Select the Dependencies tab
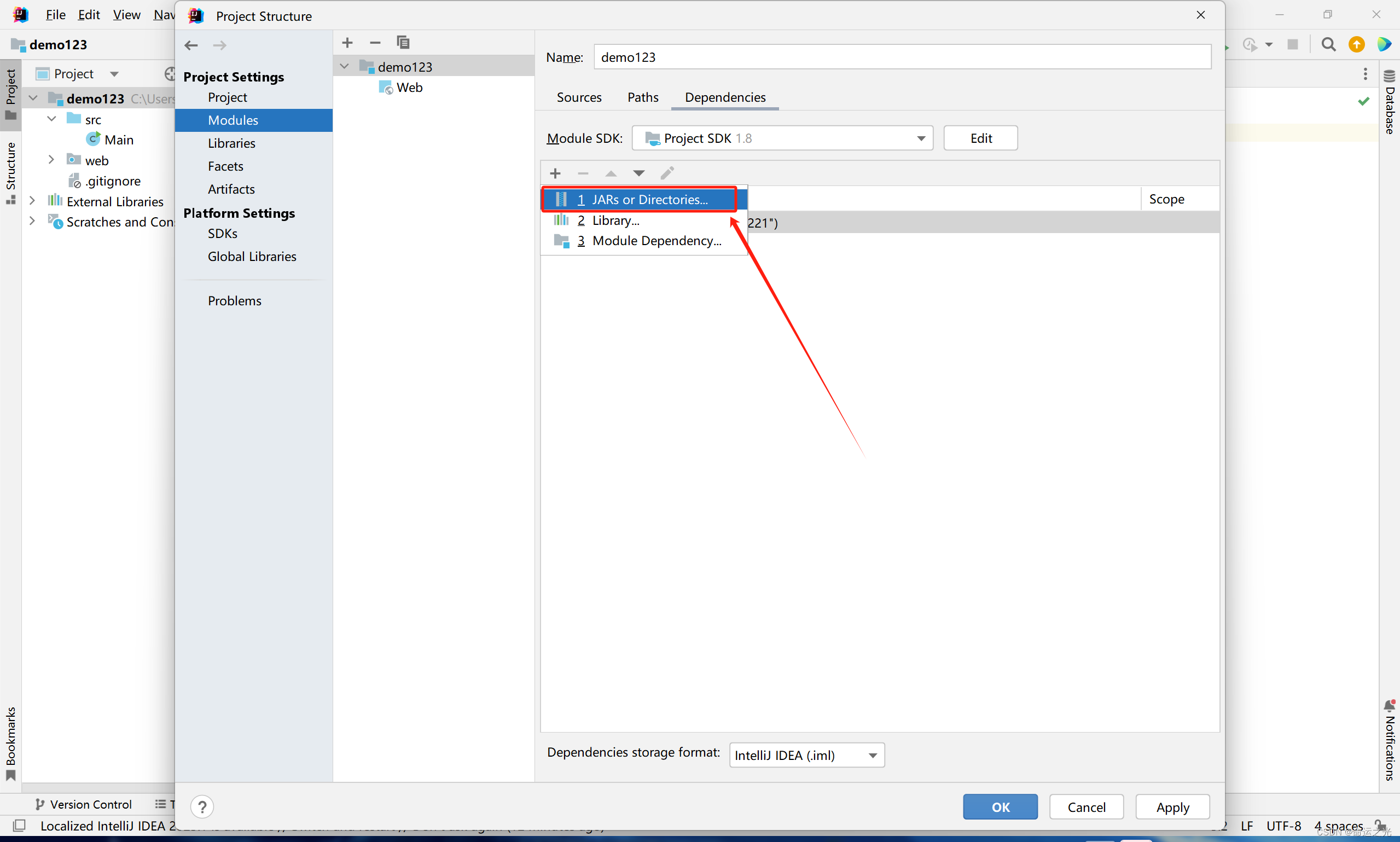The width and height of the screenshot is (1400, 842). [725, 97]
